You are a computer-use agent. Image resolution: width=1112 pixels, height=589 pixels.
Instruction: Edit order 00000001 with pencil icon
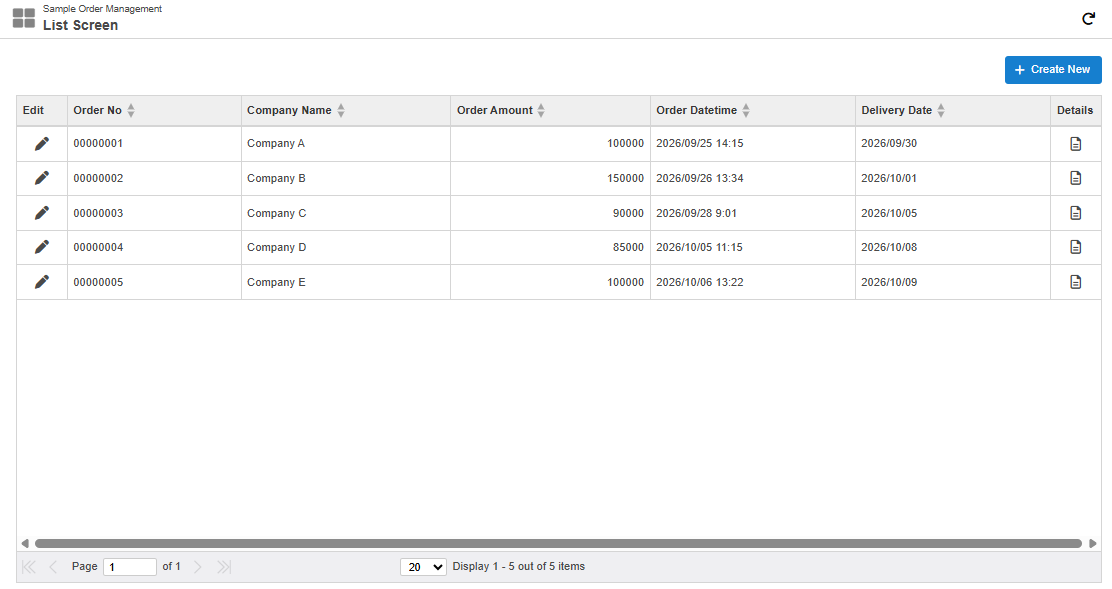click(x=42, y=144)
